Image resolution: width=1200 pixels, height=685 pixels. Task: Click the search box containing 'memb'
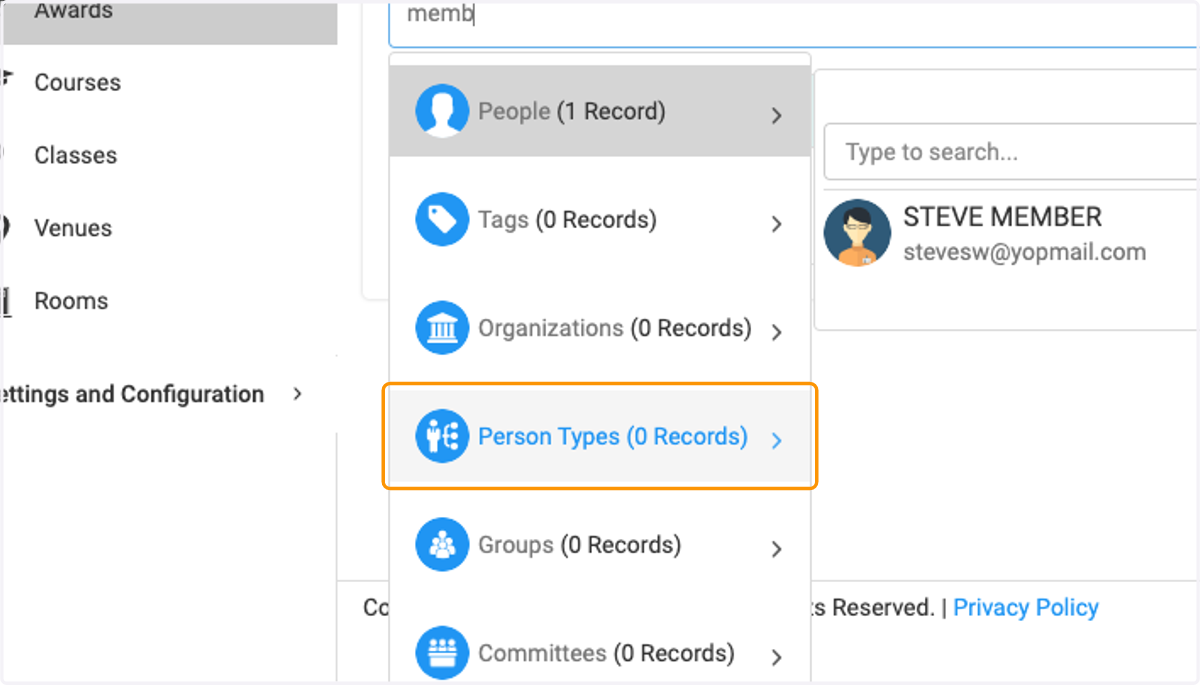[x=794, y=22]
